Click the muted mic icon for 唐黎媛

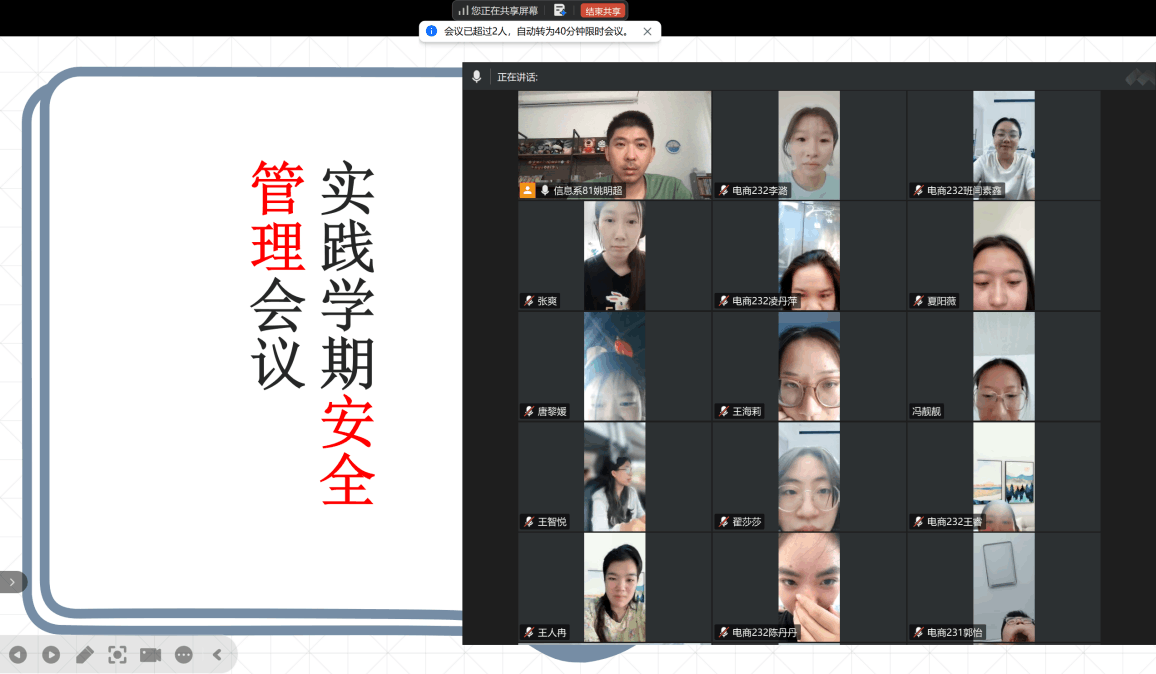coord(529,411)
